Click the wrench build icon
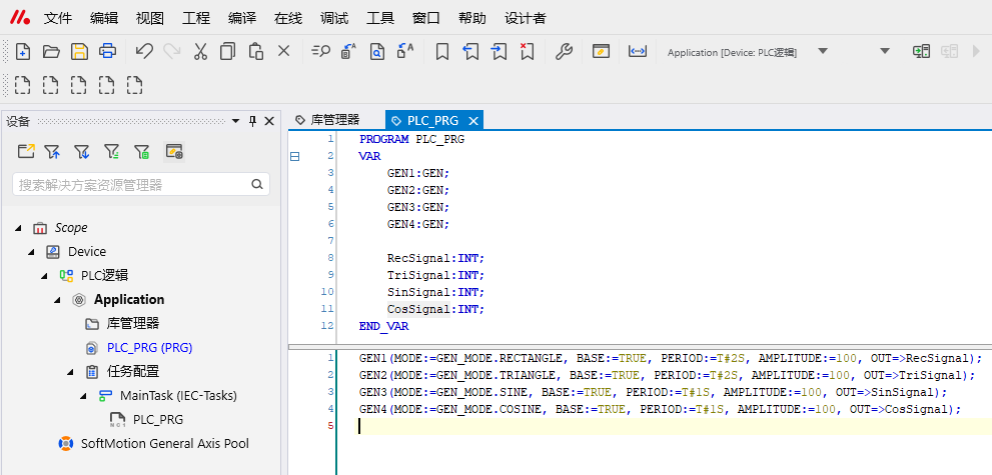 [564, 52]
